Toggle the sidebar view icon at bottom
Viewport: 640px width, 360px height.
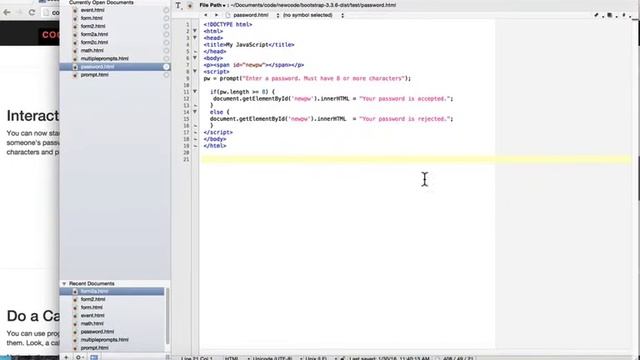coord(94,357)
